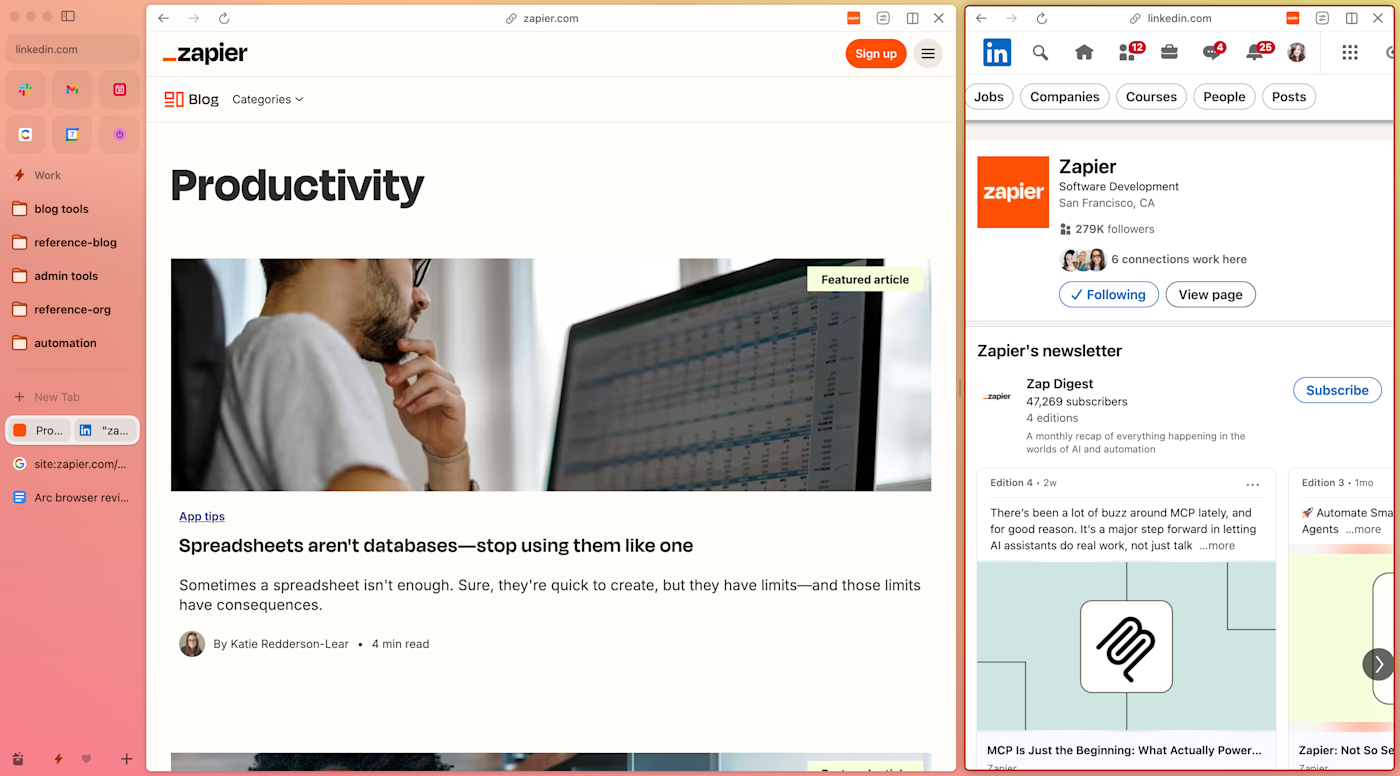Viewport: 1400px width, 776px height.
Task: Open site controls in the zapier.com pane
Action: click(x=883, y=18)
